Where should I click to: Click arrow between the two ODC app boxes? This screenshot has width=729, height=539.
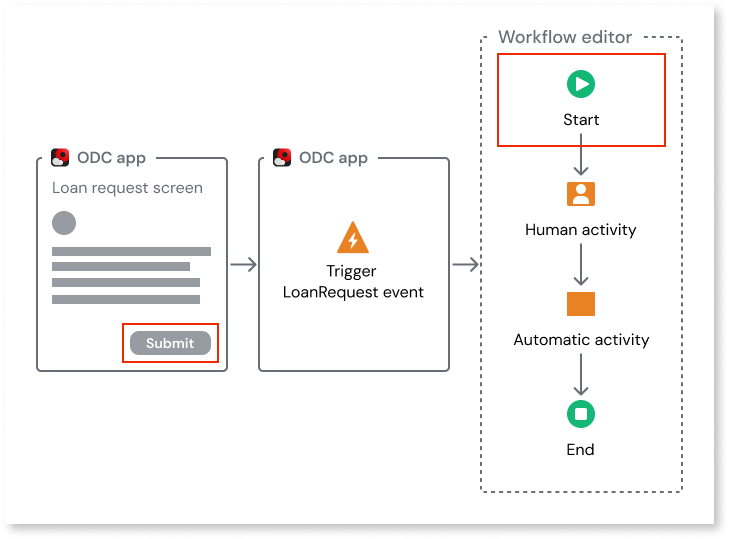(x=243, y=264)
